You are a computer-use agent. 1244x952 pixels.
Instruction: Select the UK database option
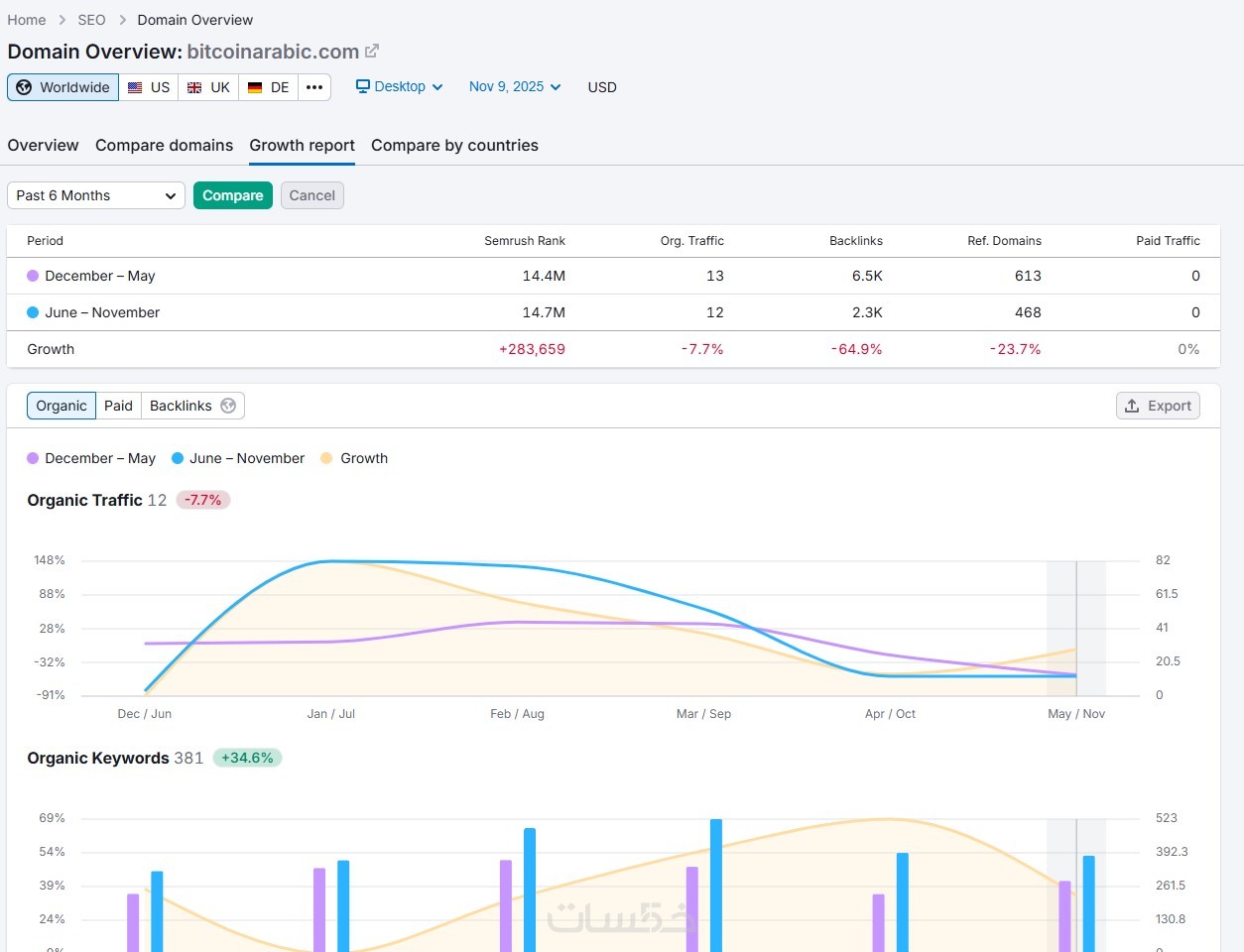click(208, 87)
